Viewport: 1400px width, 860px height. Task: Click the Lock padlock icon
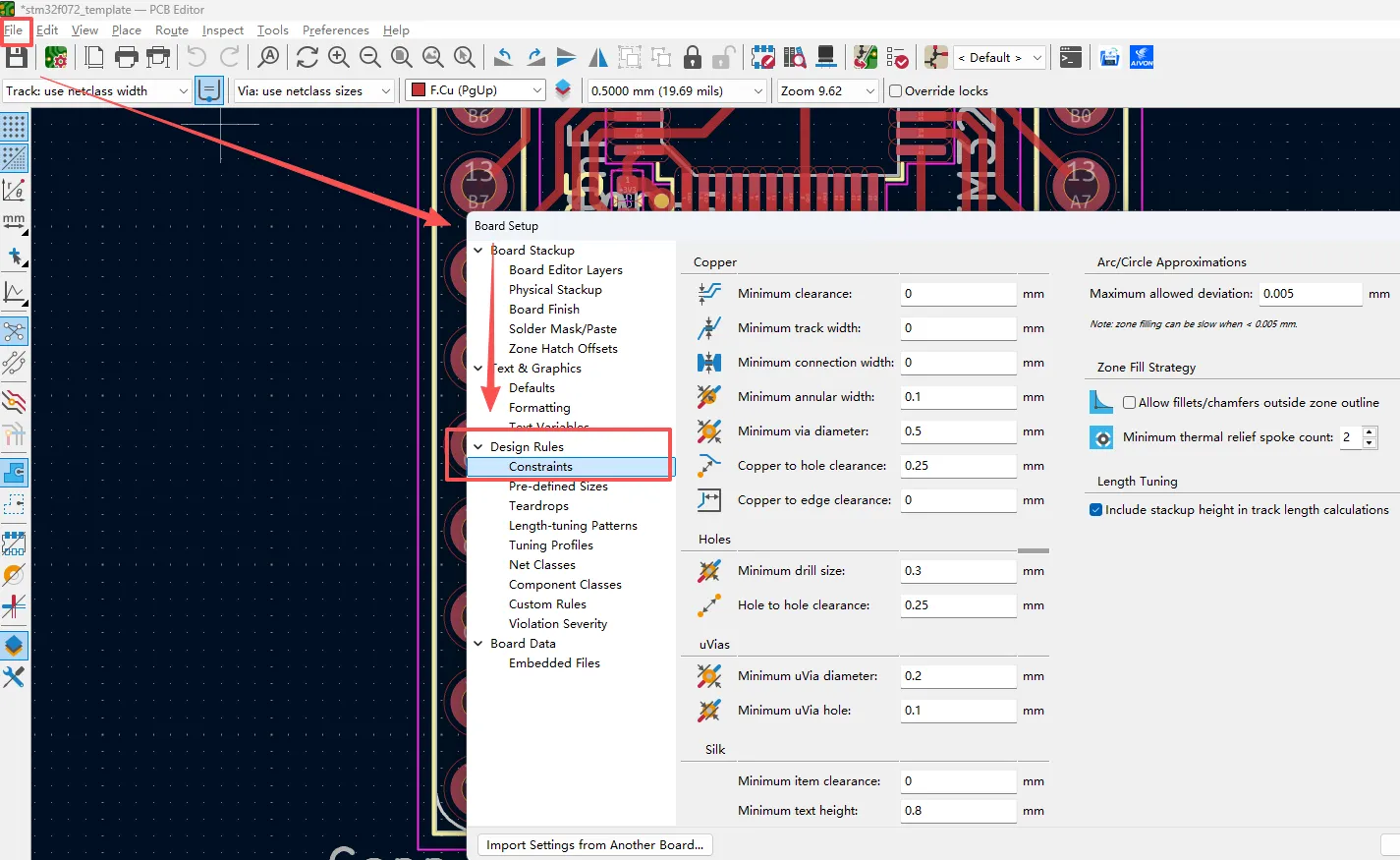point(693,57)
